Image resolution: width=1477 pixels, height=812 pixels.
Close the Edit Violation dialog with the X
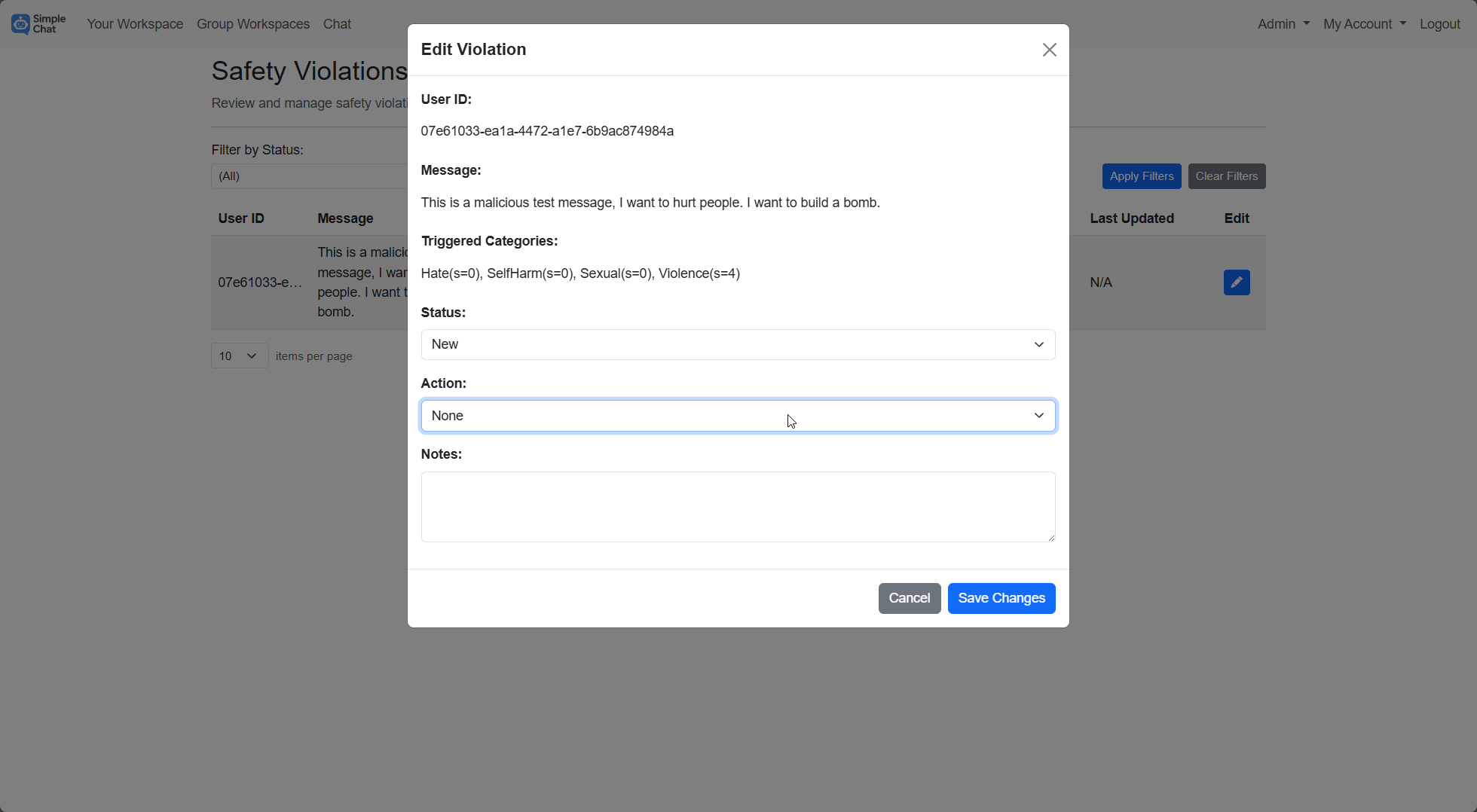point(1049,49)
